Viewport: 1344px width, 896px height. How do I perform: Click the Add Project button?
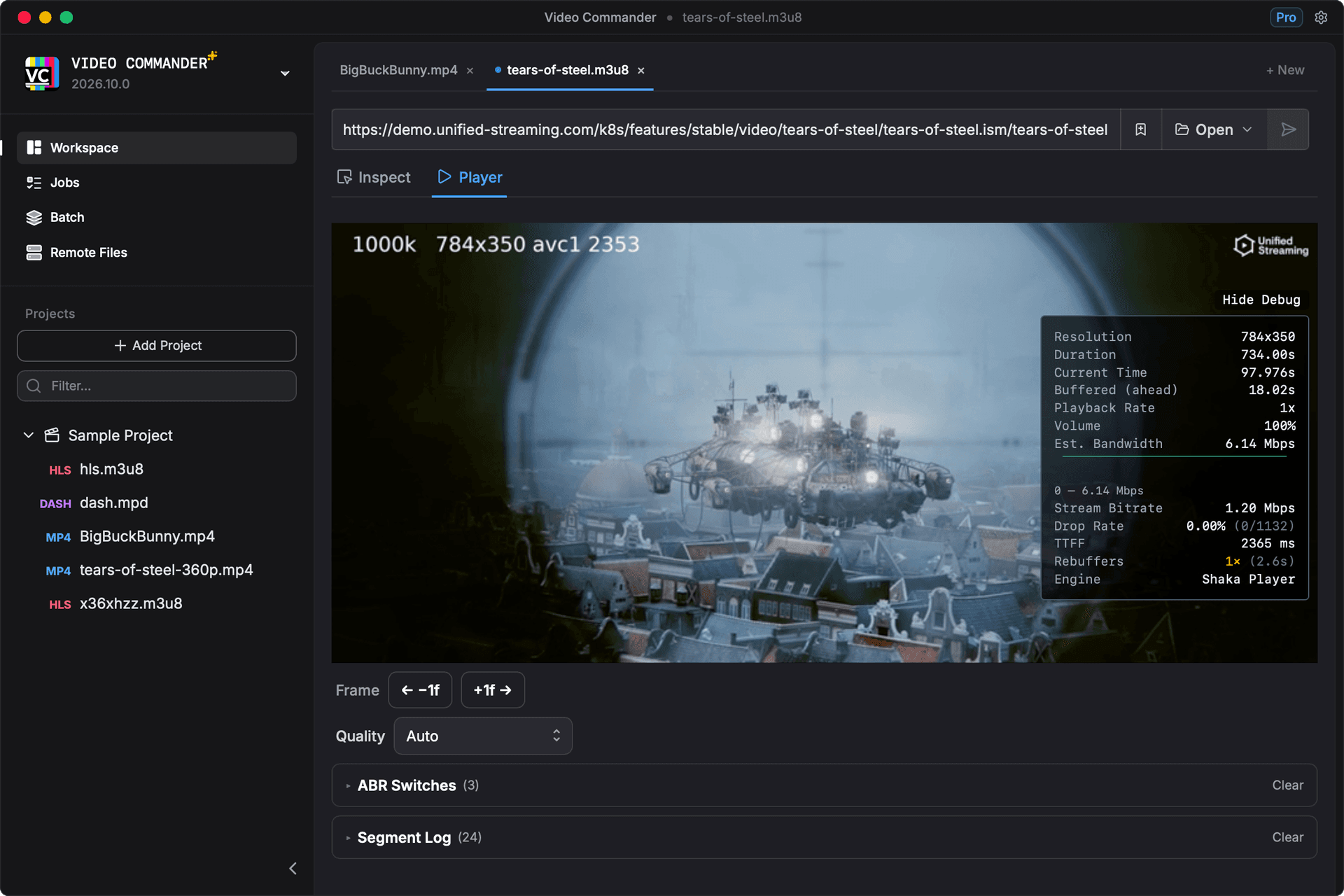[157, 346]
